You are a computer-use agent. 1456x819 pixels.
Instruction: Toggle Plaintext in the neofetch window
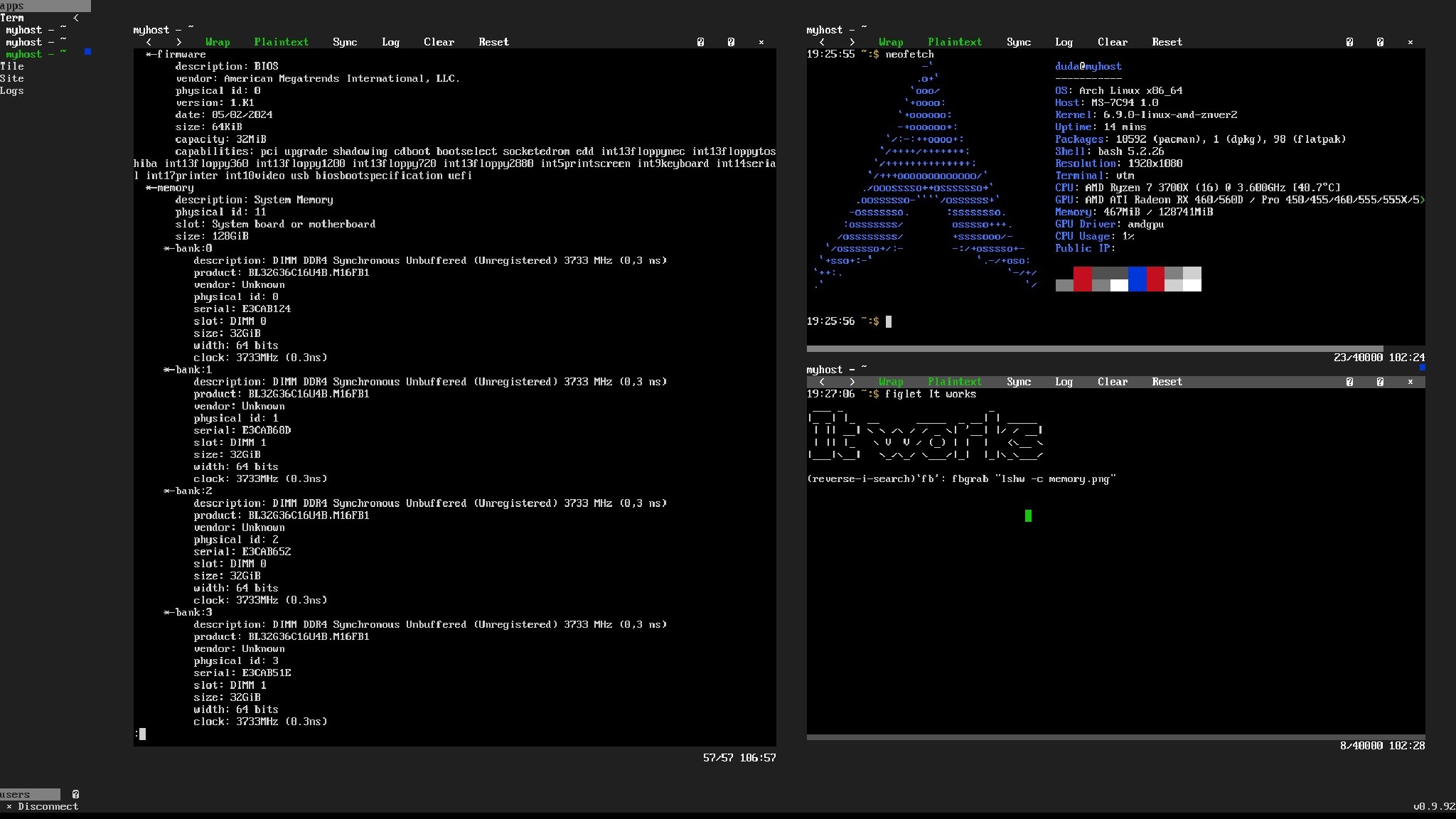pos(954,42)
